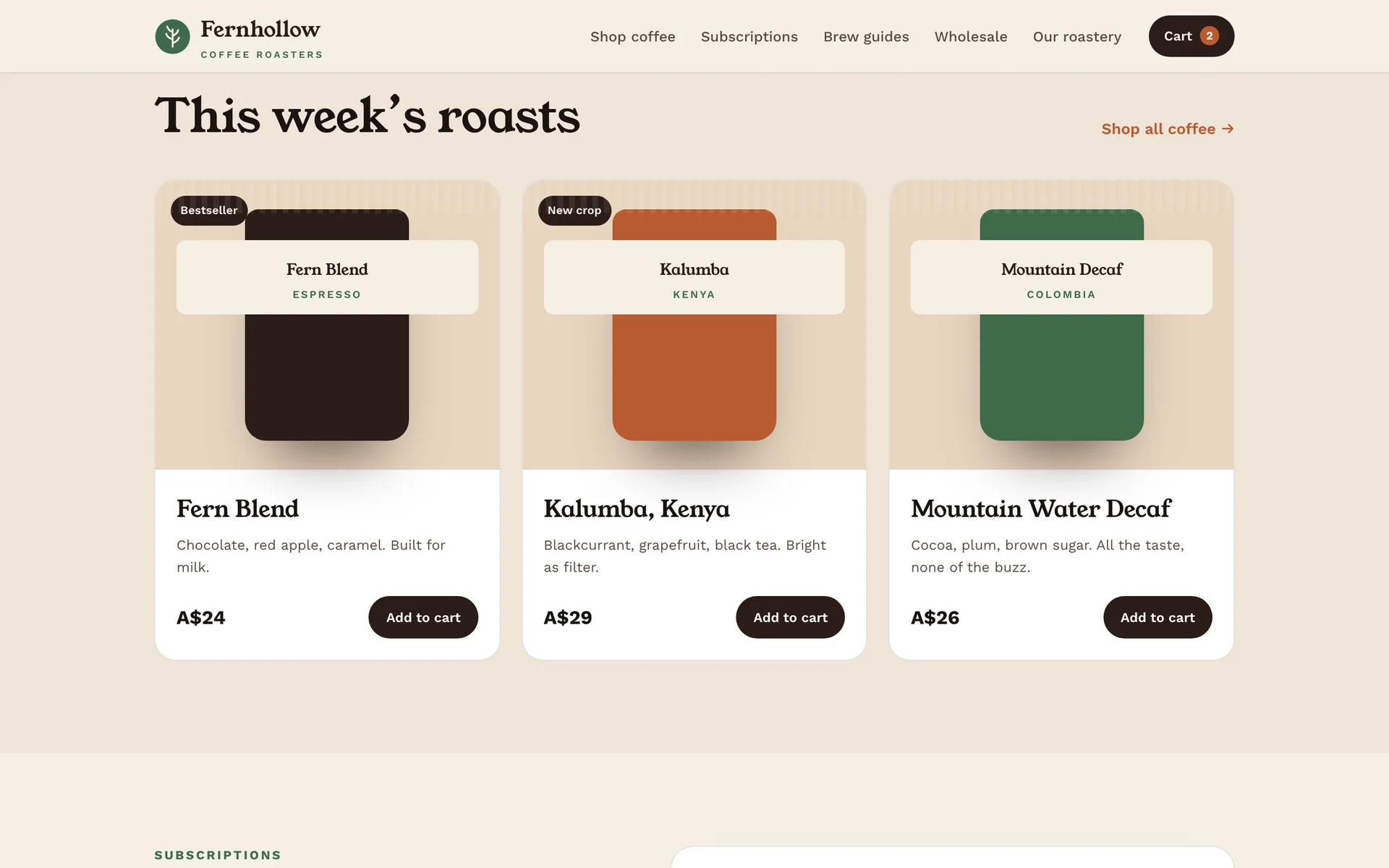Open the green Mountain Decaf bag image

click(1061, 377)
